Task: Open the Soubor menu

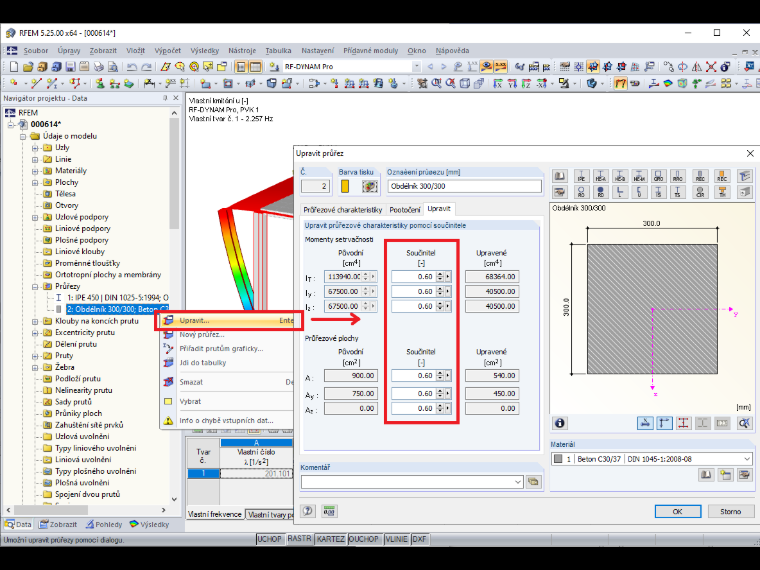Action: [36, 50]
